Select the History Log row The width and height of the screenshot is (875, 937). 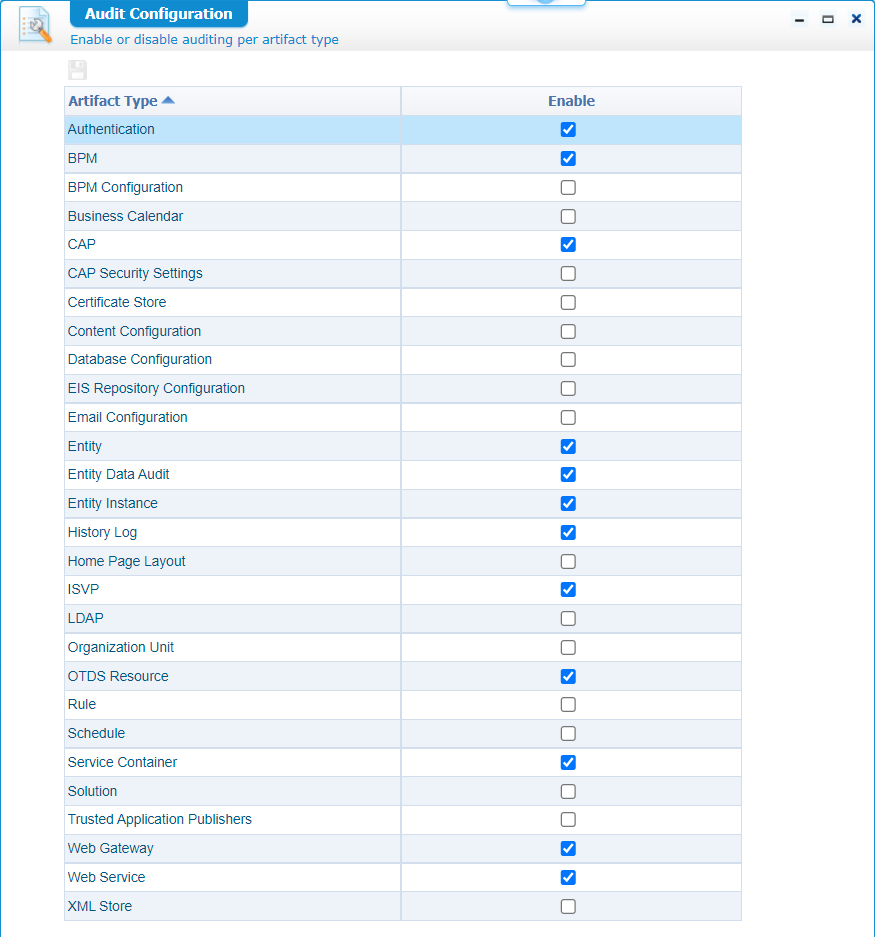(403, 532)
